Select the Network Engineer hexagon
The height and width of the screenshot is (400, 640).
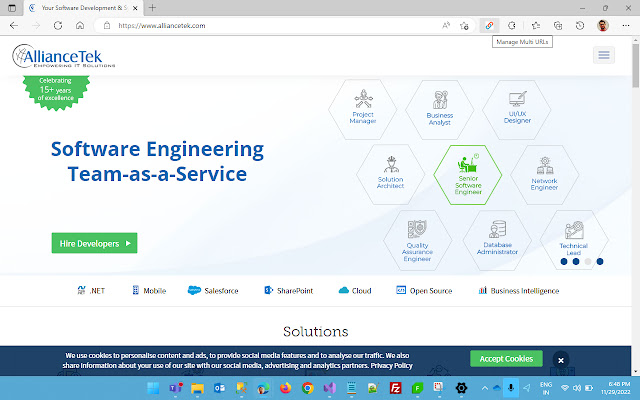coord(544,175)
